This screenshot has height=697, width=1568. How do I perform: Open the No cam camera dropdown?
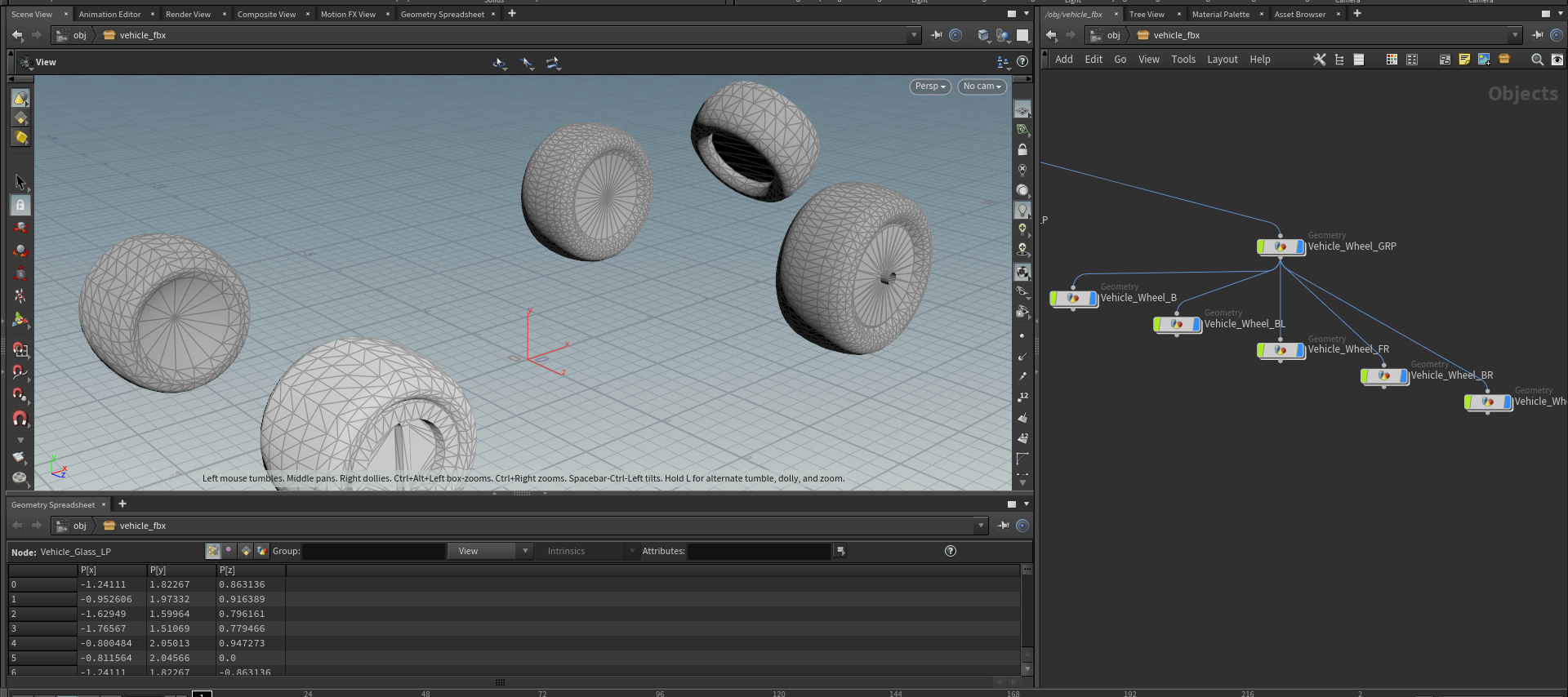tap(982, 87)
